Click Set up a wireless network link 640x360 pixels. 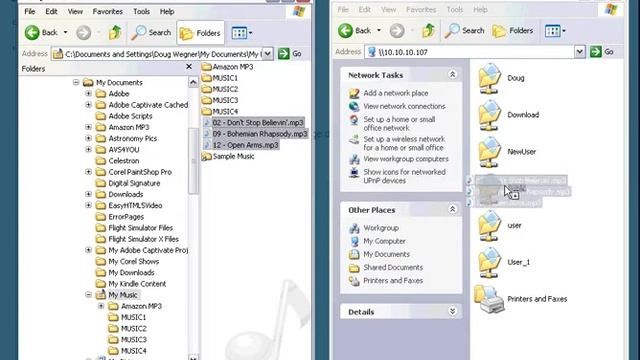point(404,143)
